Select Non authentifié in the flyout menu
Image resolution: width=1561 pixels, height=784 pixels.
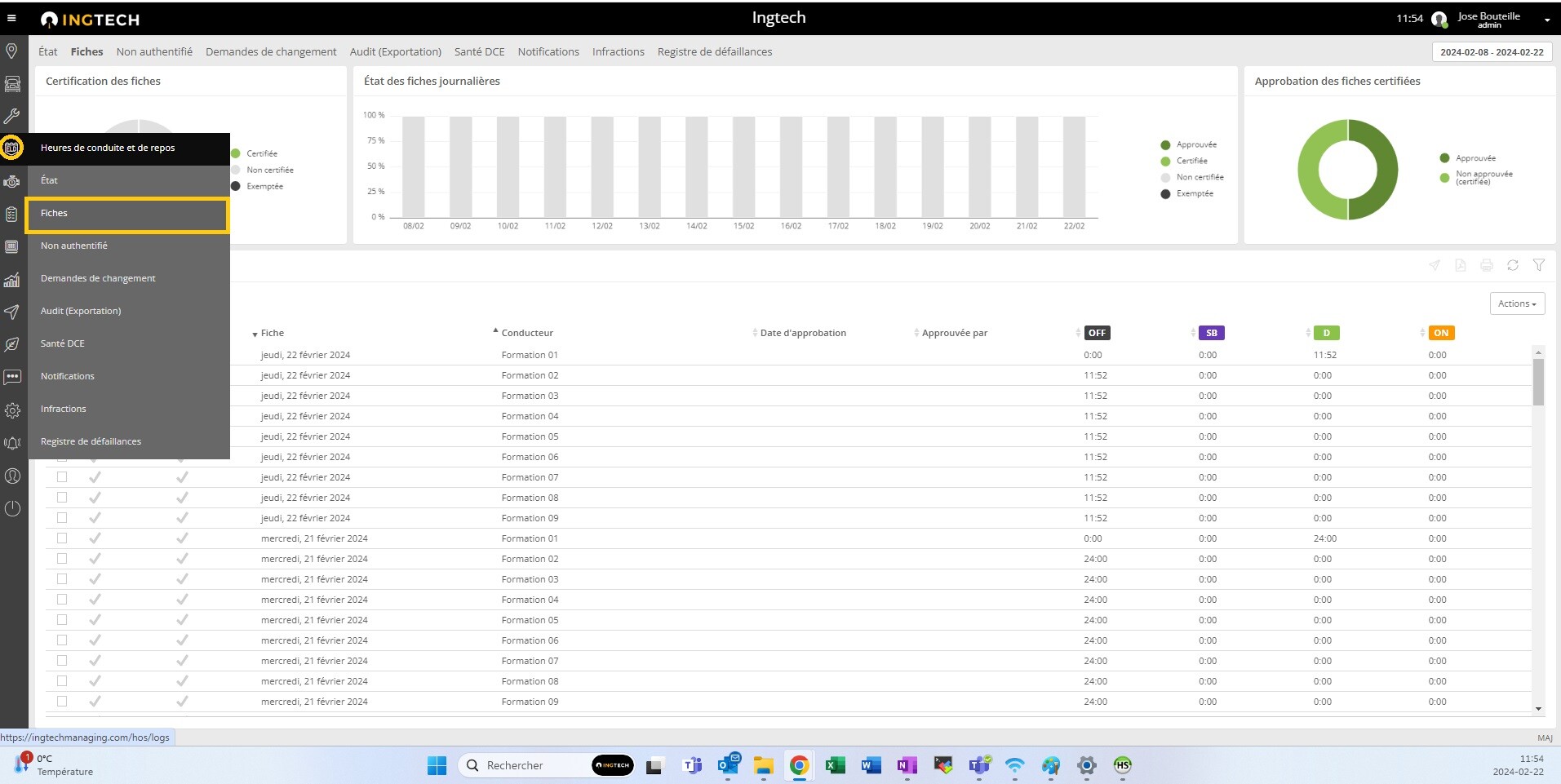pyautogui.click(x=74, y=246)
